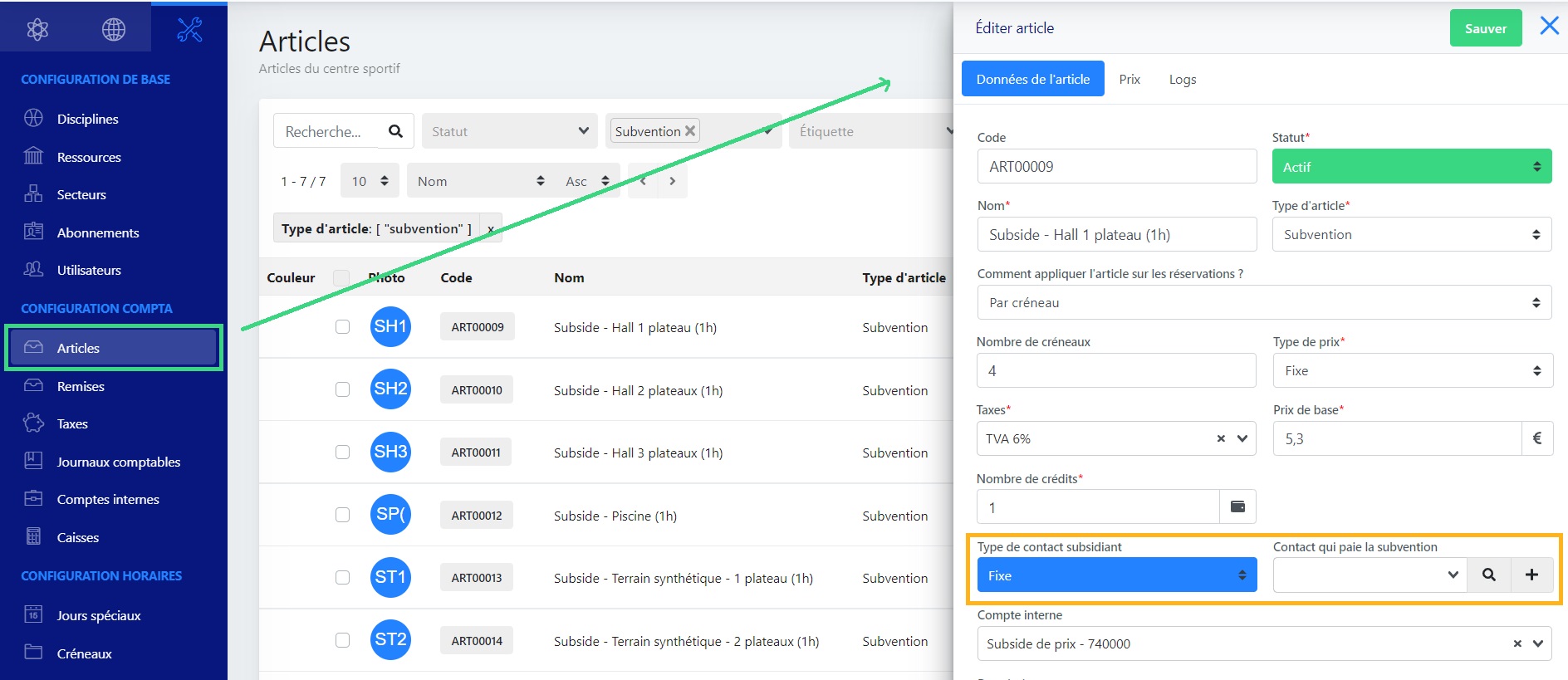Click the Utilisateurs icon in sidebar

point(33,269)
